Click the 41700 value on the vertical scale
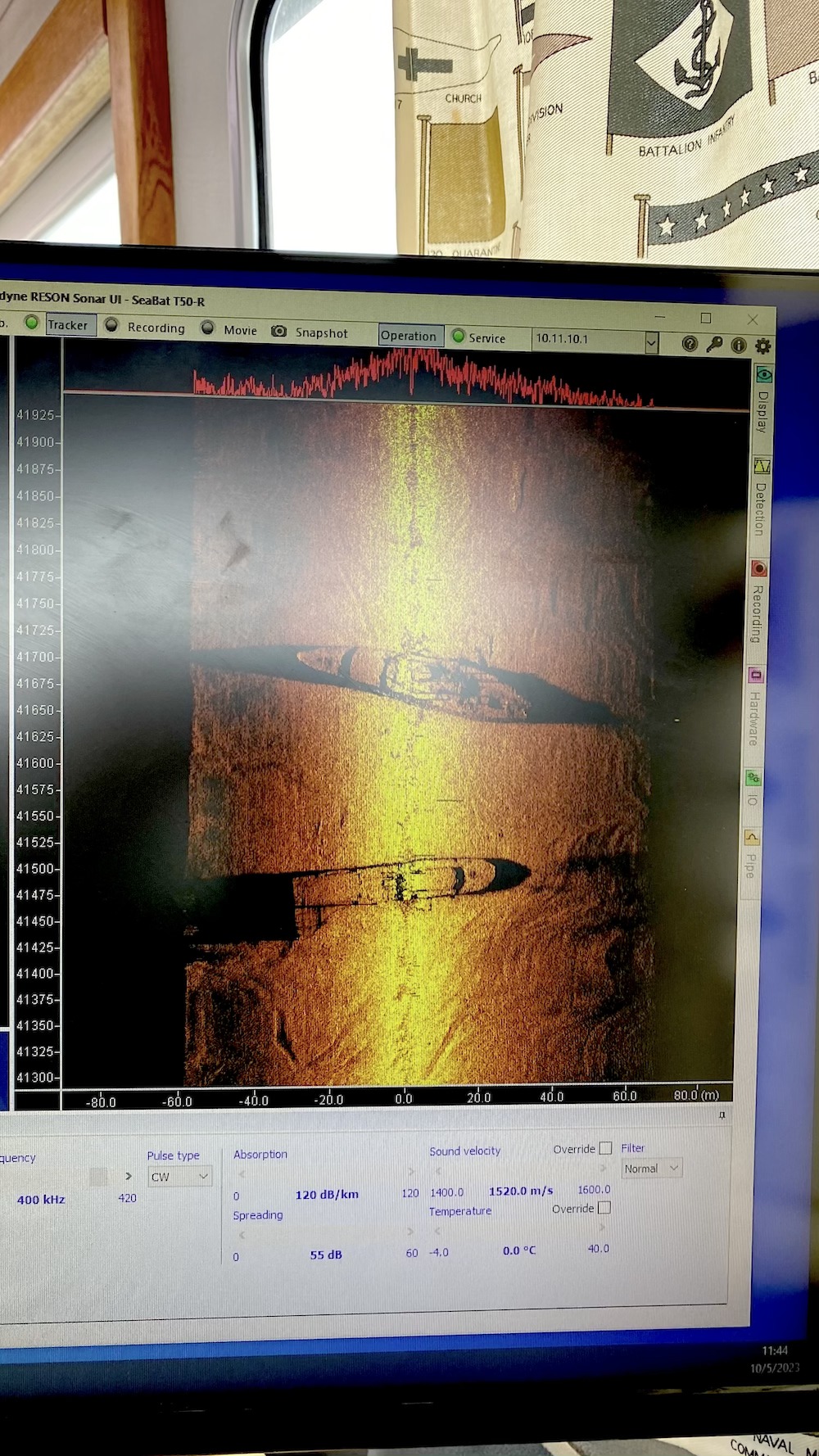 (35, 657)
